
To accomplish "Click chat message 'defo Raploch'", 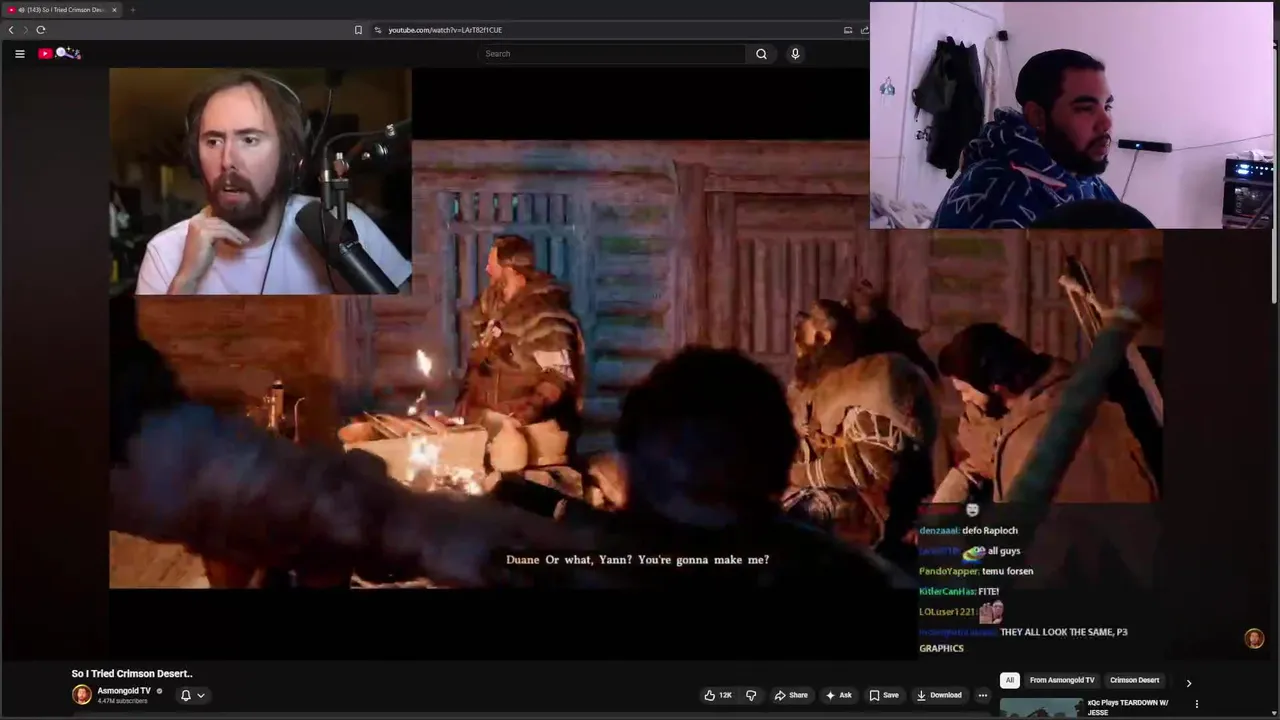I will (x=989, y=531).
